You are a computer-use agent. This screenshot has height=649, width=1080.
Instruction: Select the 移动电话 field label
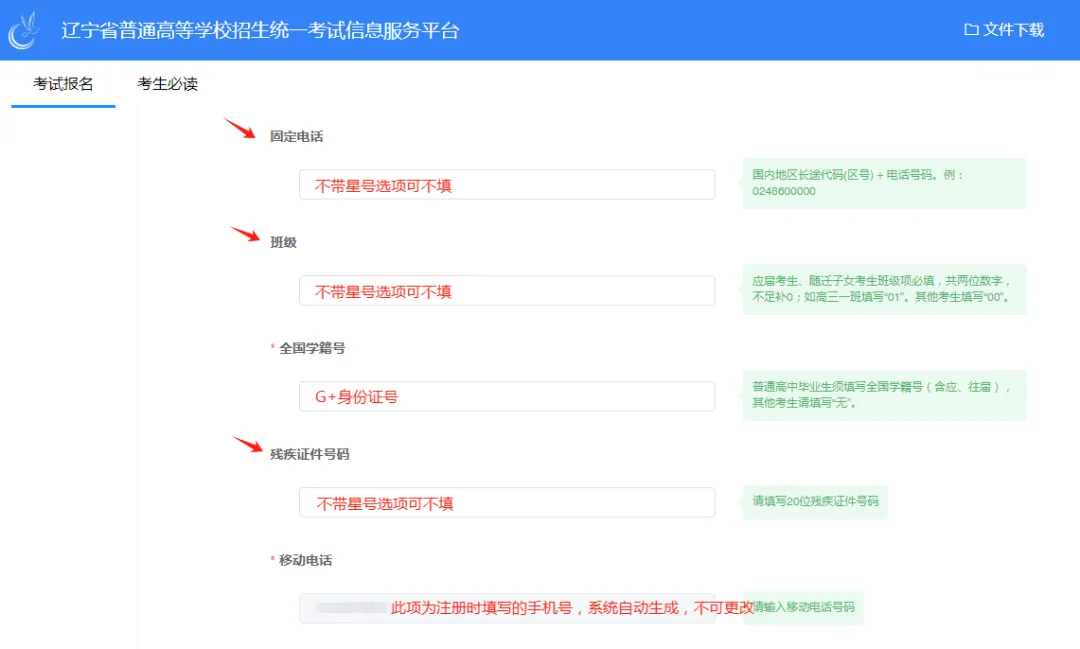[x=305, y=561]
